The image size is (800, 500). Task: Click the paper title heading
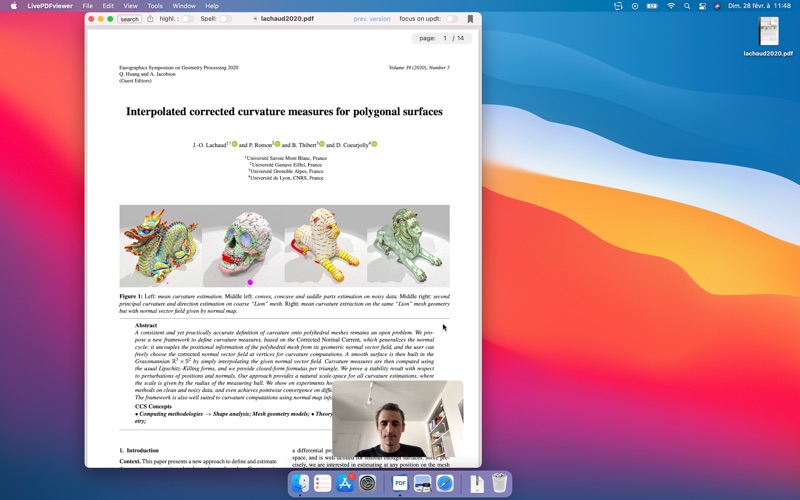click(x=284, y=112)
